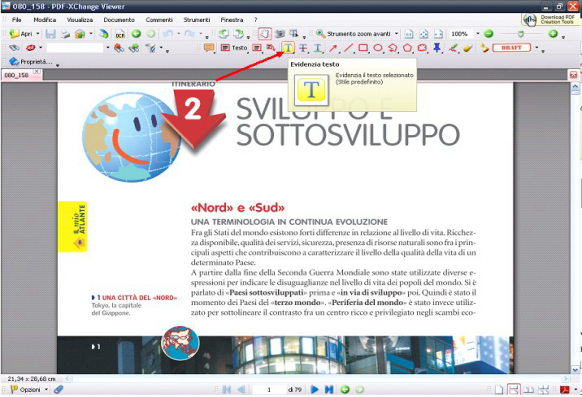The image size is (582, 397).
Task: Select the Strikeout text tool
Action: [x=303, y=48]
